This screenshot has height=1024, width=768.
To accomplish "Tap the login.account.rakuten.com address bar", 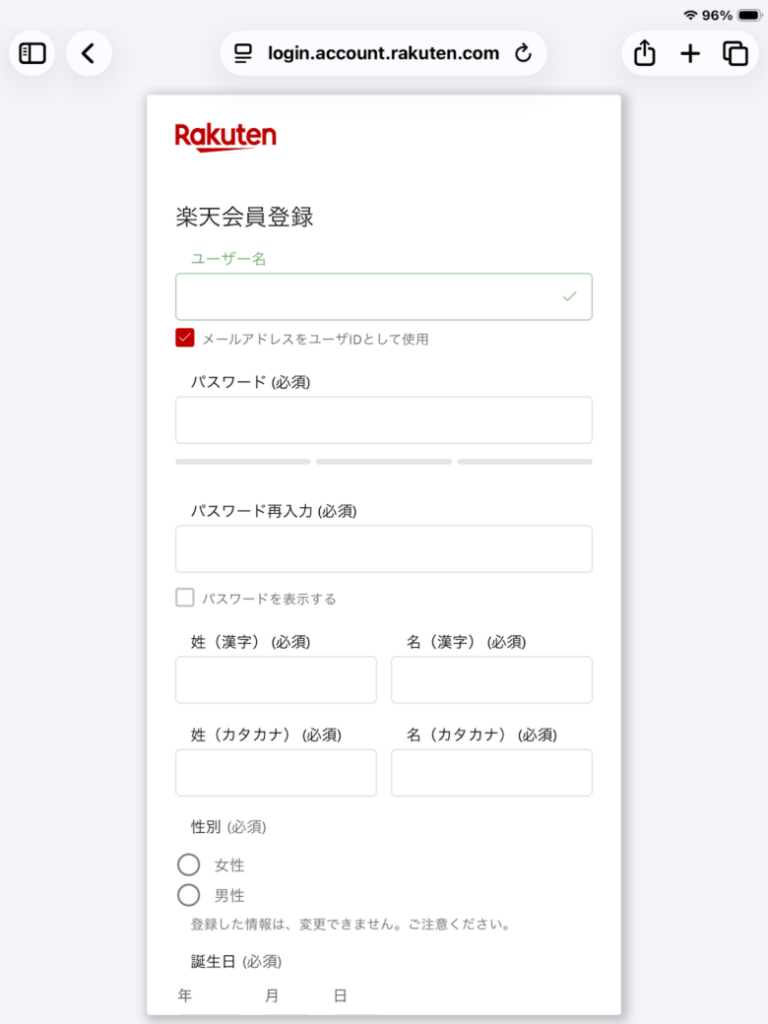I will [383, 54].
